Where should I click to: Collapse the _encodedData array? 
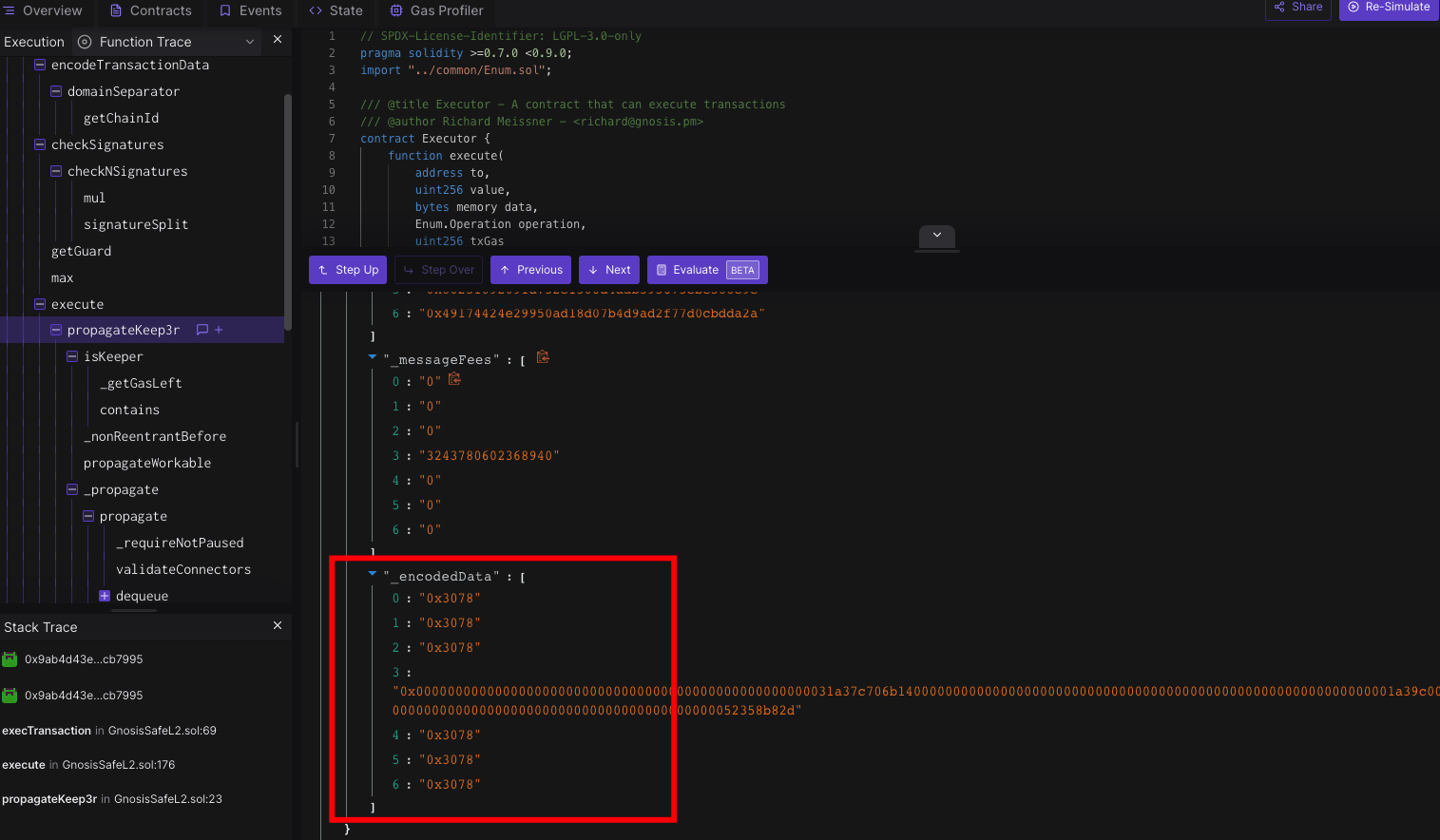click(x=372, y=575)
